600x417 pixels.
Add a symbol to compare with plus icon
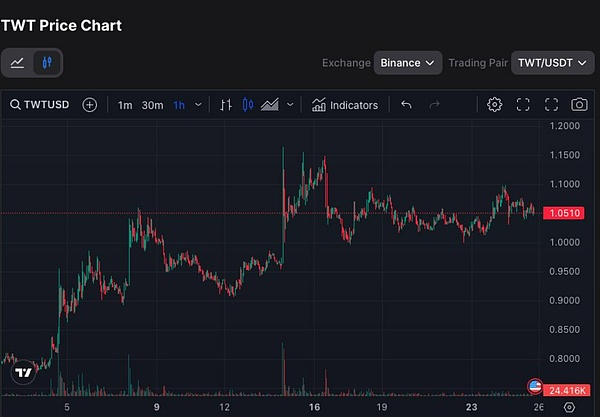tap(90, 105)
